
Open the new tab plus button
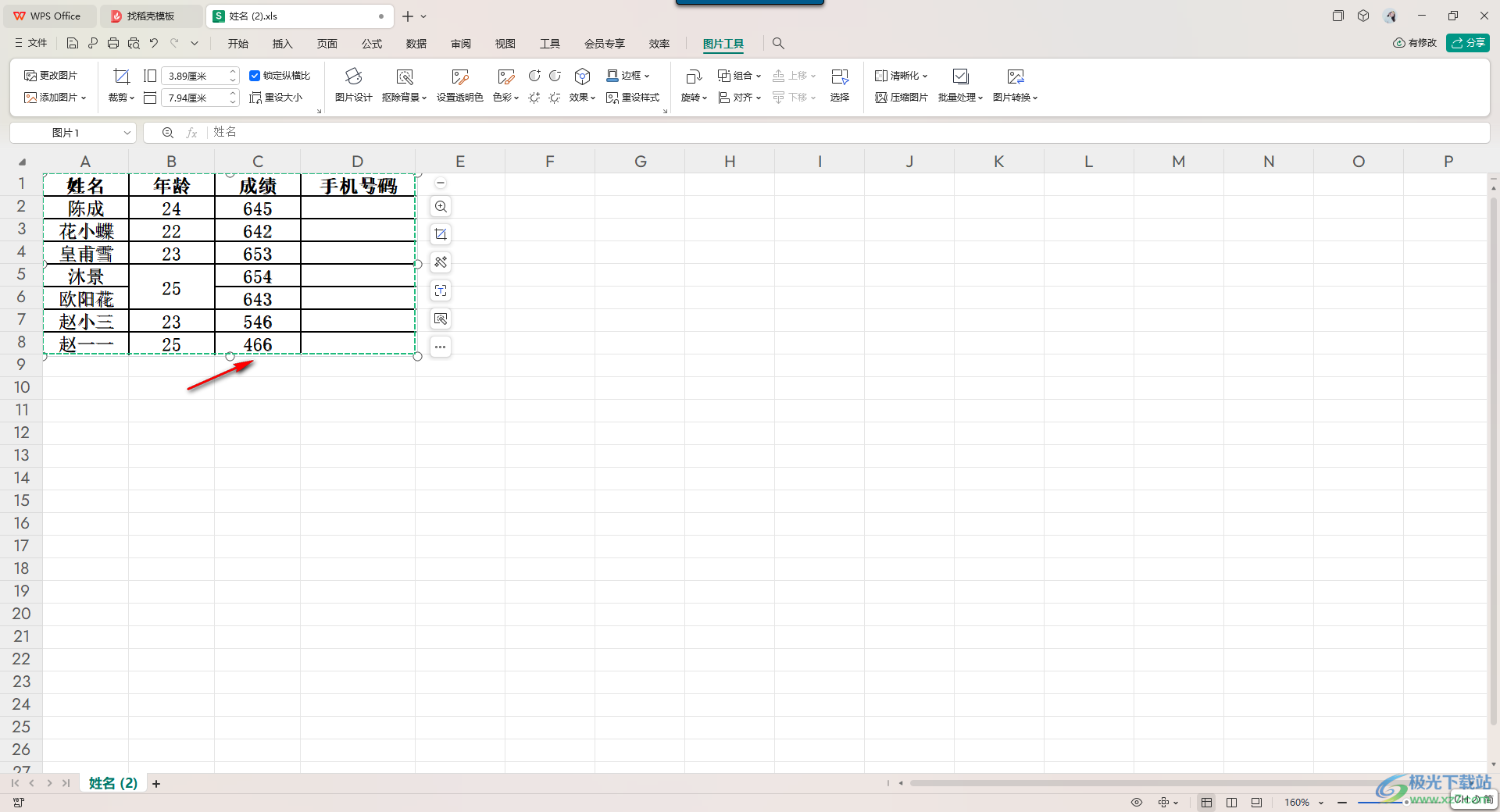tap(407, 16)
